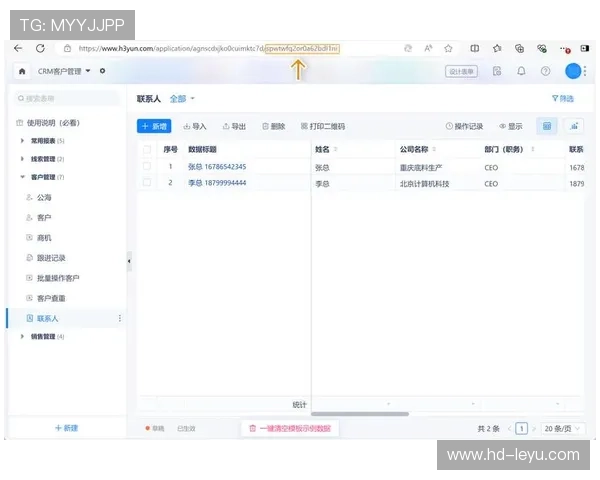The height and width of the screenshot is (480, 600).
Task: Go to 跟进记录 in the sidebar
Action: tap(50, 258)
